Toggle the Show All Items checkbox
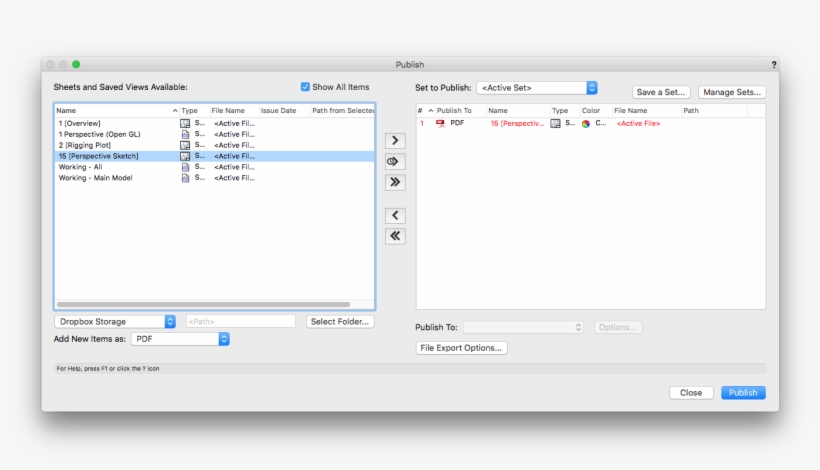The image size is (820, 470). (x=306, y=87)
